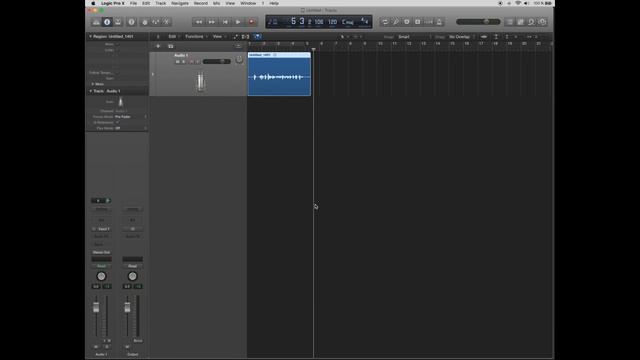Toggle the Flex show/hide button
The image size is (640, 360).
245,37
